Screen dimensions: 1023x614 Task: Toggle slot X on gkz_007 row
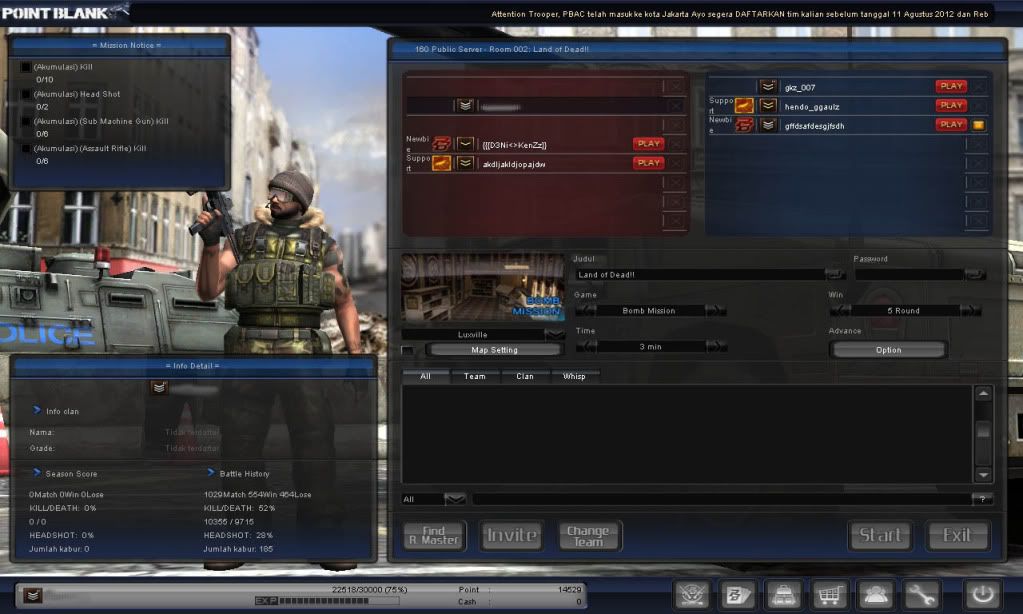(x=978, y=86)
